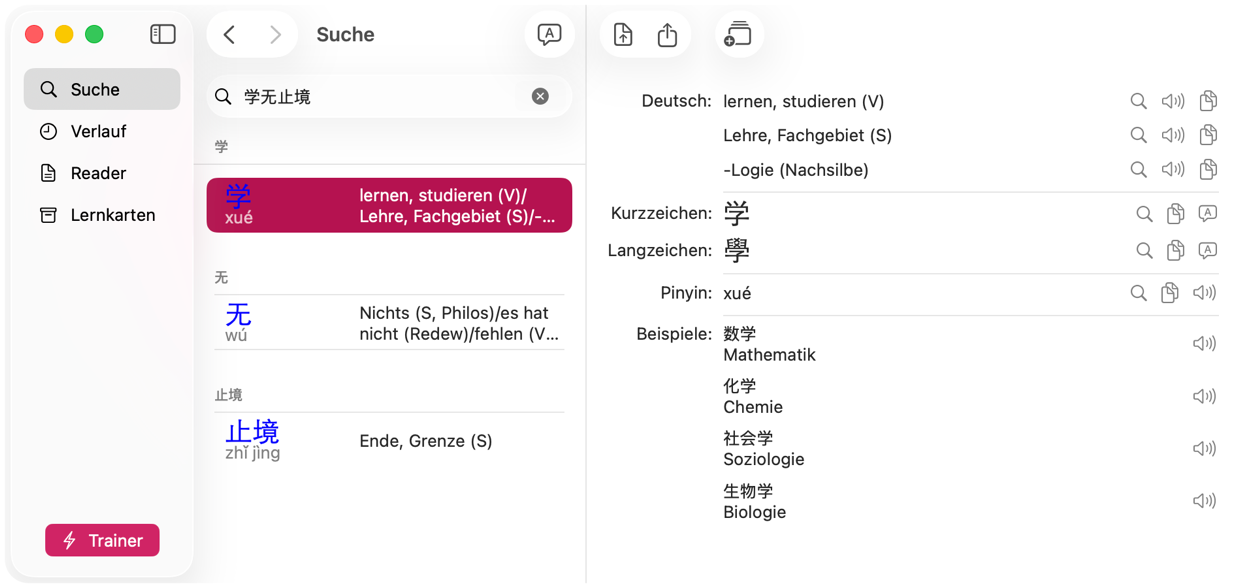Select the 学 xué result row
The image size is (1240, 588).
tap(389, 205)
